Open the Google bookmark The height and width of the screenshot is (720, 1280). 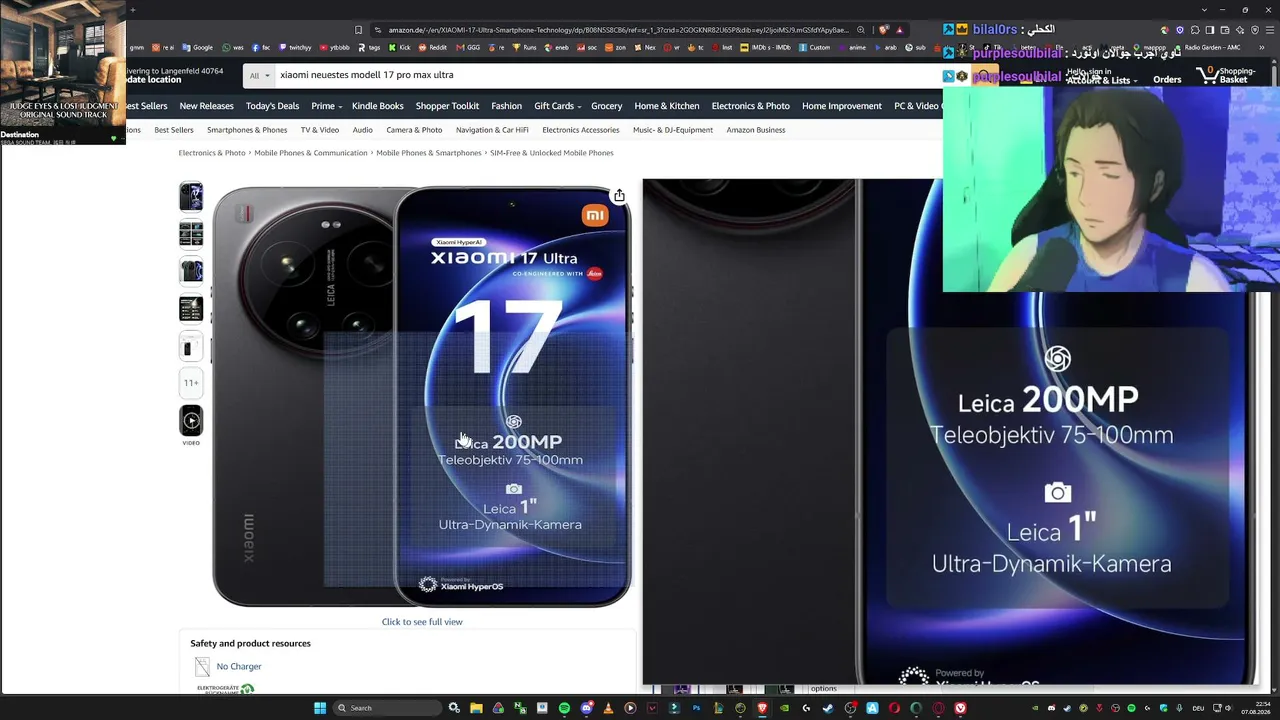[x=198, y=47]
